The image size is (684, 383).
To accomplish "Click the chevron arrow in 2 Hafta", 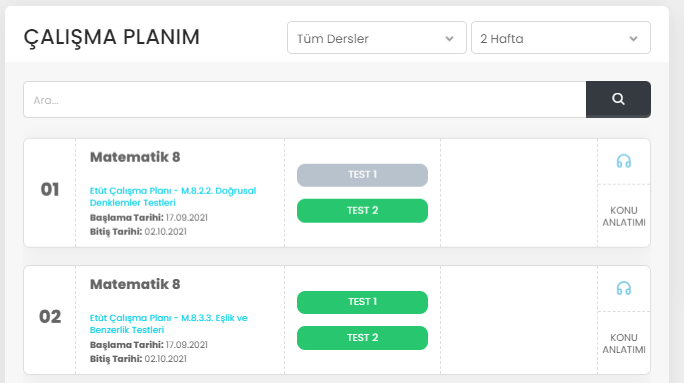I will (633, 39).
